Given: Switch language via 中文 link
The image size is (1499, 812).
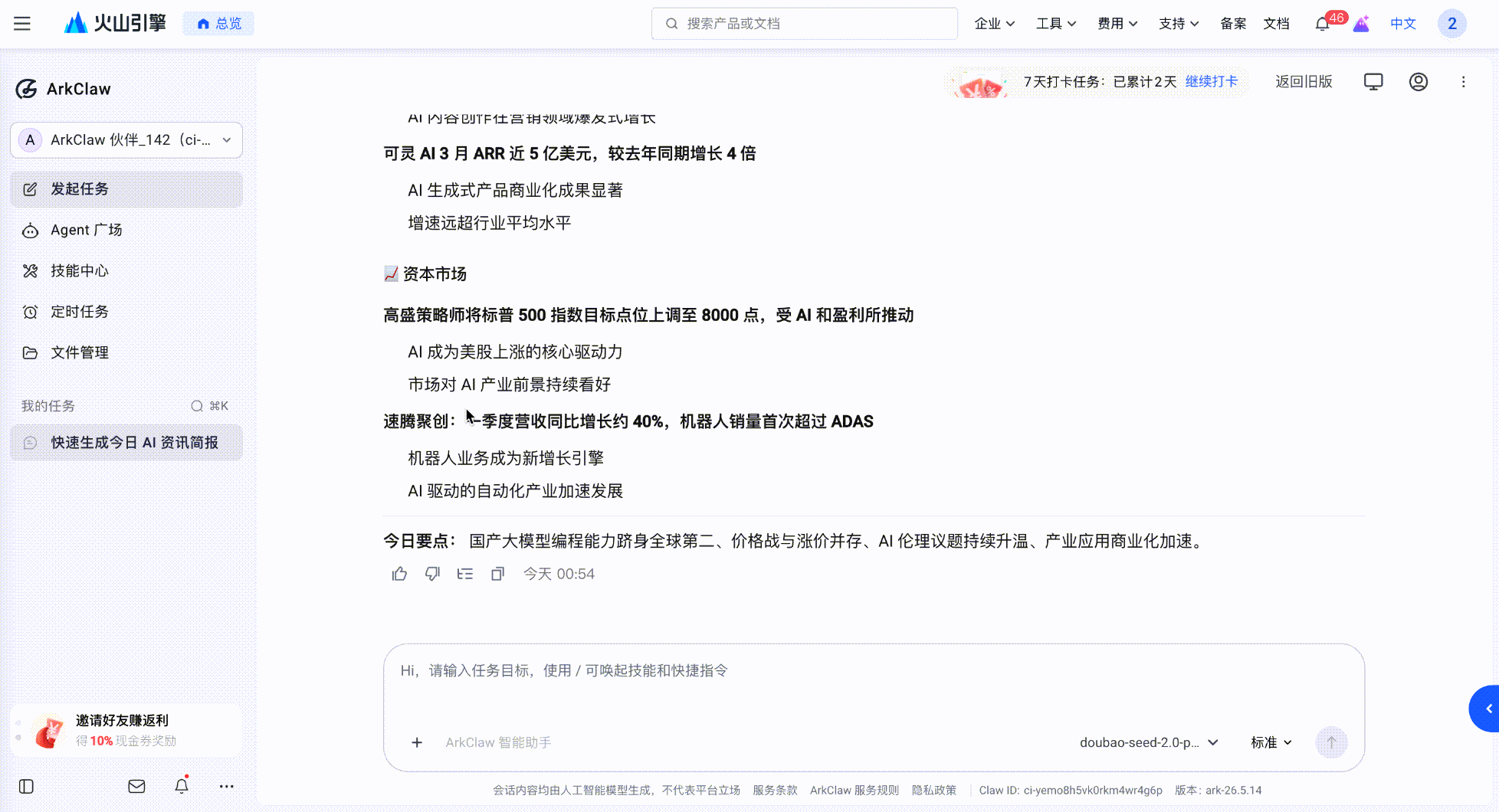Looking at the screenshot, I should coord(1403,24).
